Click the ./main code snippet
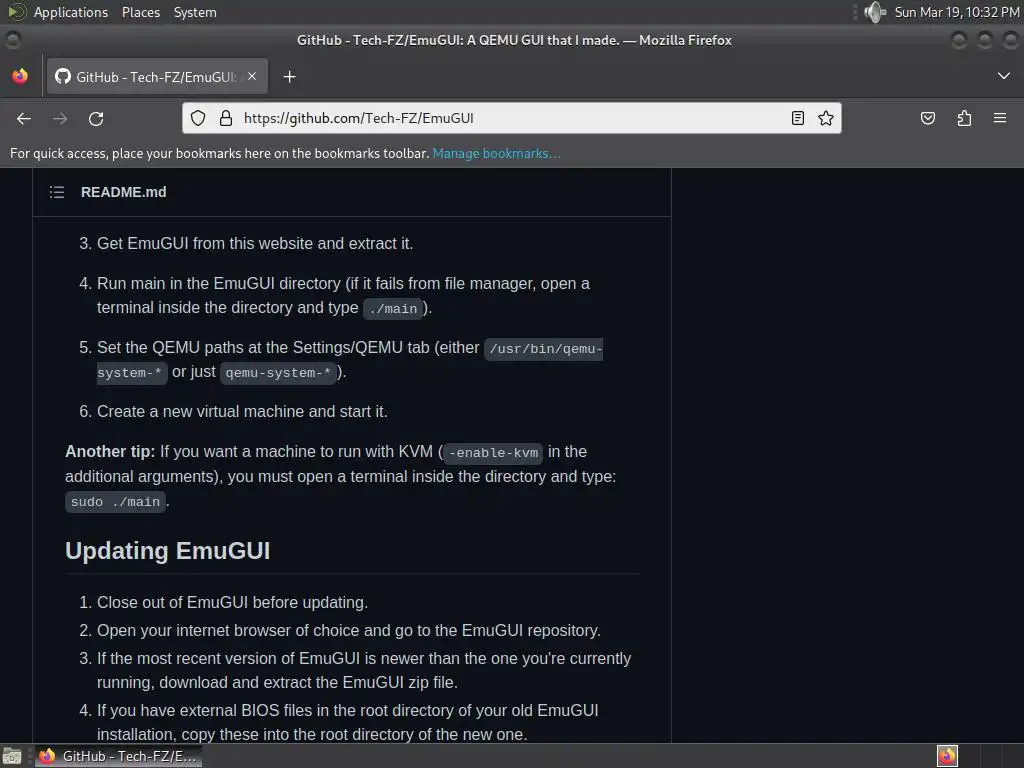This screenshot has height=768, width=1024. (x=392, y=308)
